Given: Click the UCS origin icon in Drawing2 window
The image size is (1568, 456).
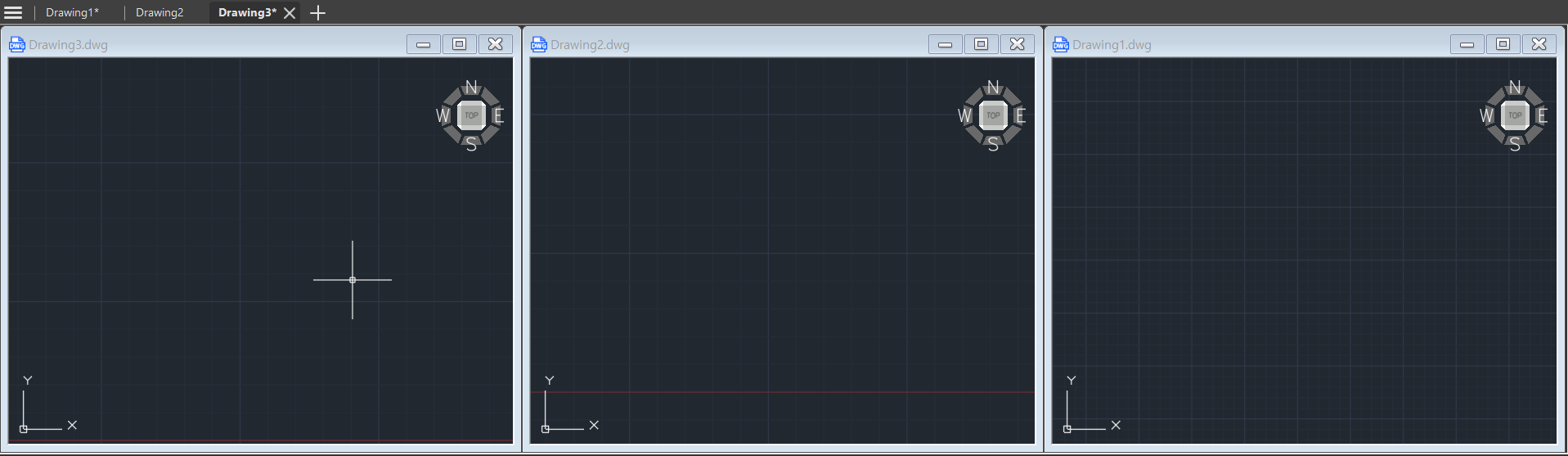Looking at the screenshot, I should [x=546, y=428].
